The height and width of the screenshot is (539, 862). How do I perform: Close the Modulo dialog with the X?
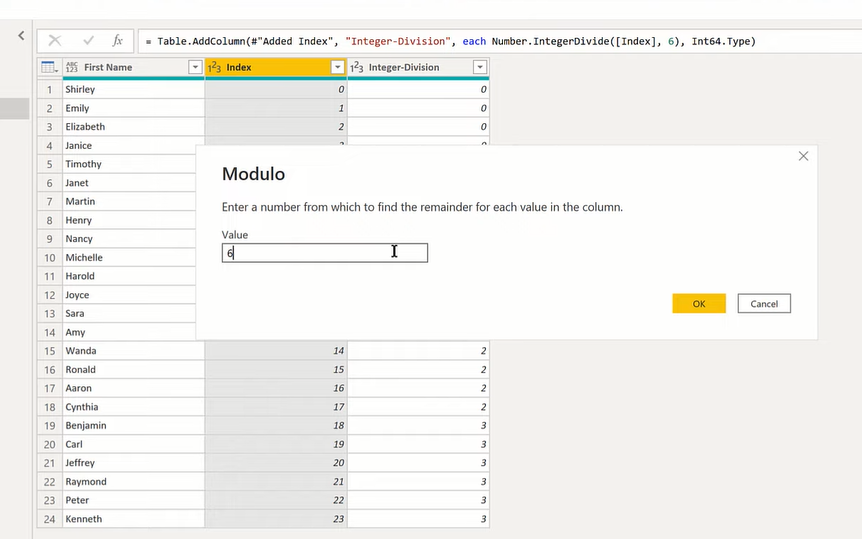point(803,156)
